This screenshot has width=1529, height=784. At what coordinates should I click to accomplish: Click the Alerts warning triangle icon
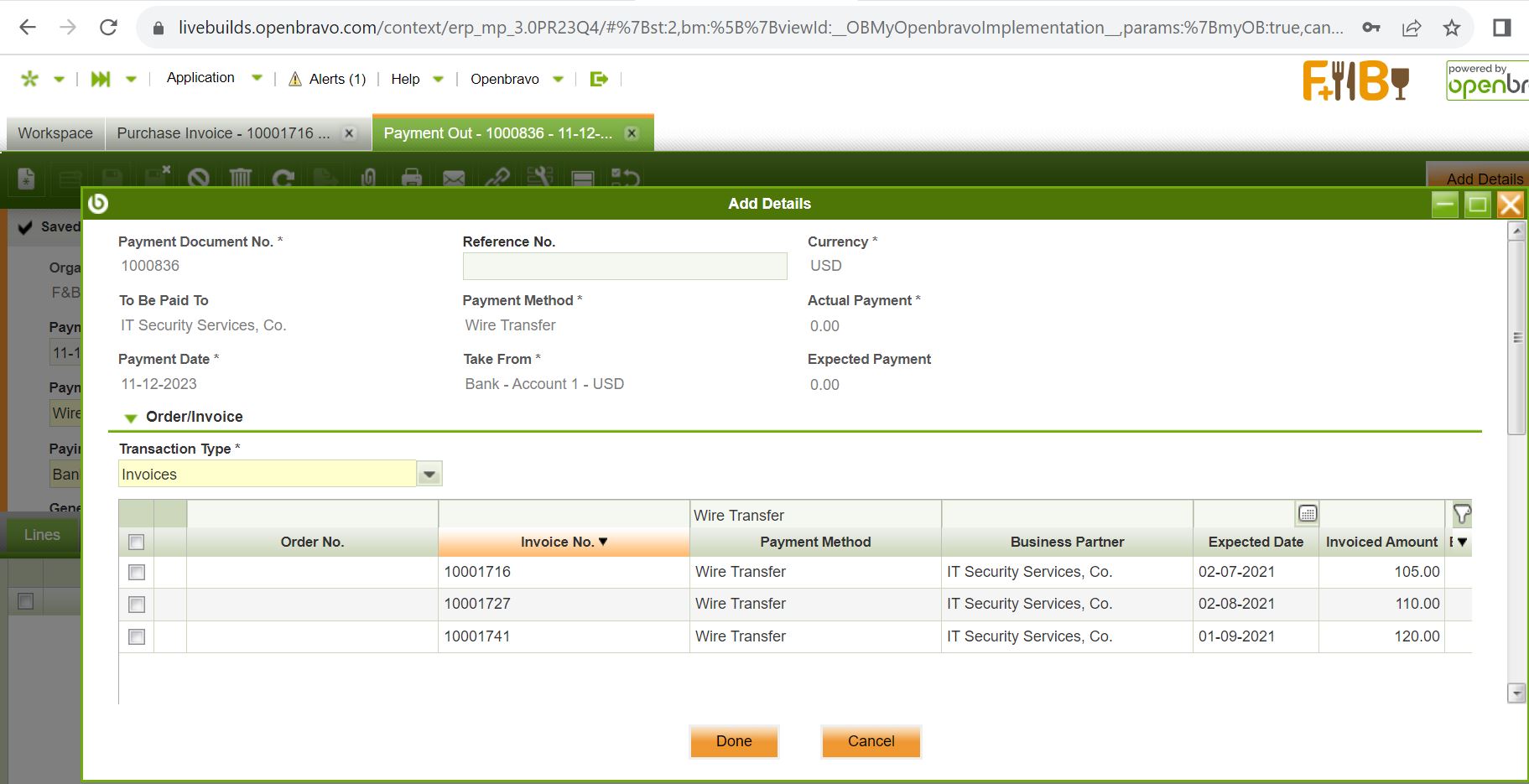click(x=295, y=79)
